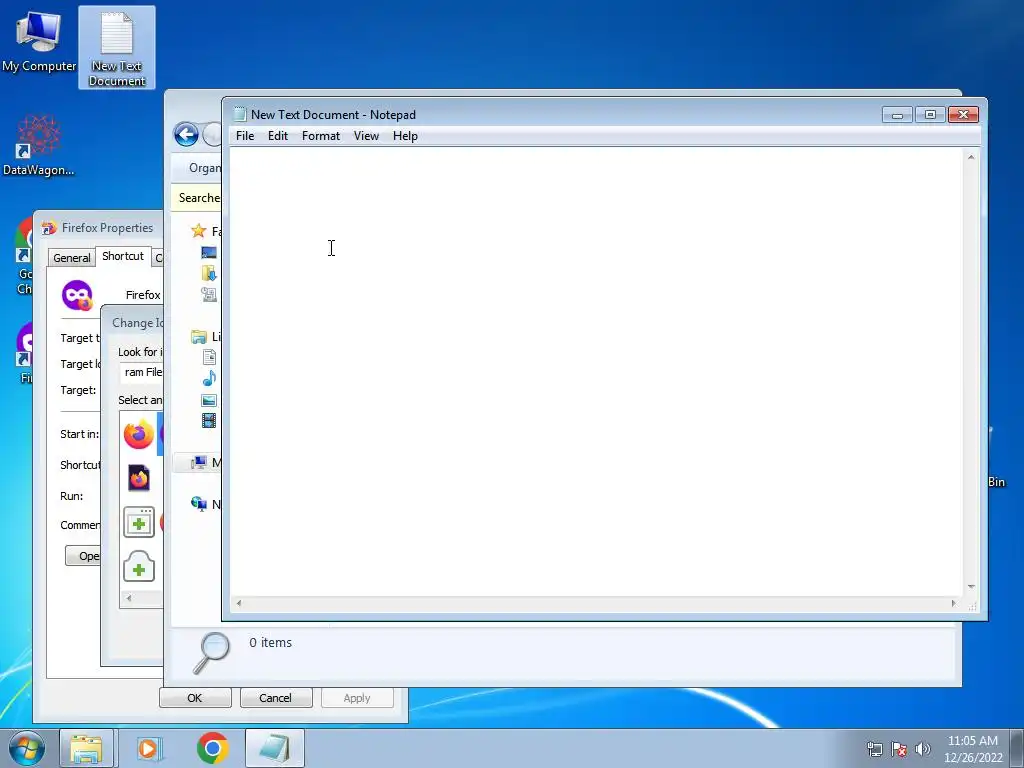Click Favorites star in Explorer sidebar
The image size is (1024, 768).
pyautogui.click(x=199, y=231)
